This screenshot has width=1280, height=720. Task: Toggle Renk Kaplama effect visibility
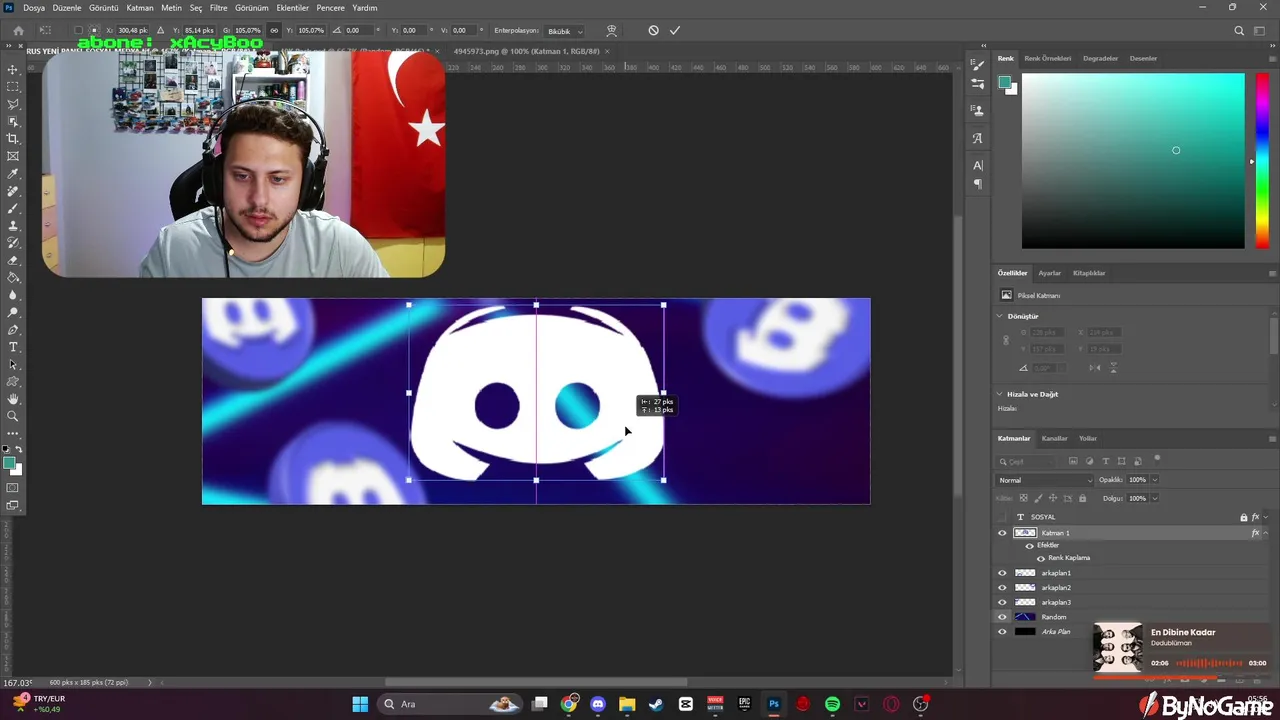coord(1040,558)
